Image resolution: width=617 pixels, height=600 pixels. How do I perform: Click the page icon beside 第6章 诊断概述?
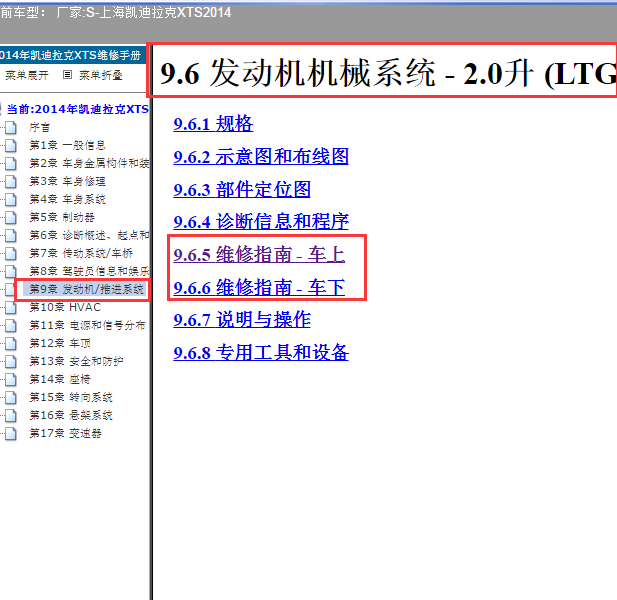point(11,235)
